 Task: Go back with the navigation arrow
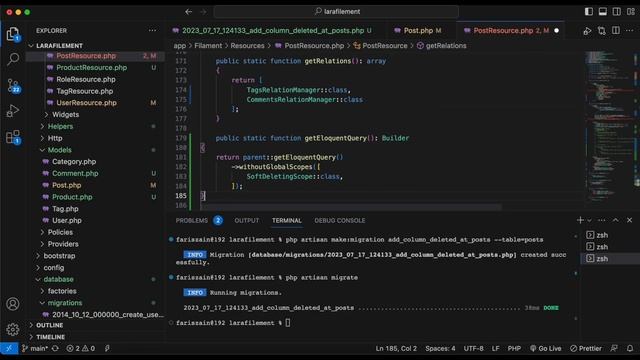pos(189,12)
